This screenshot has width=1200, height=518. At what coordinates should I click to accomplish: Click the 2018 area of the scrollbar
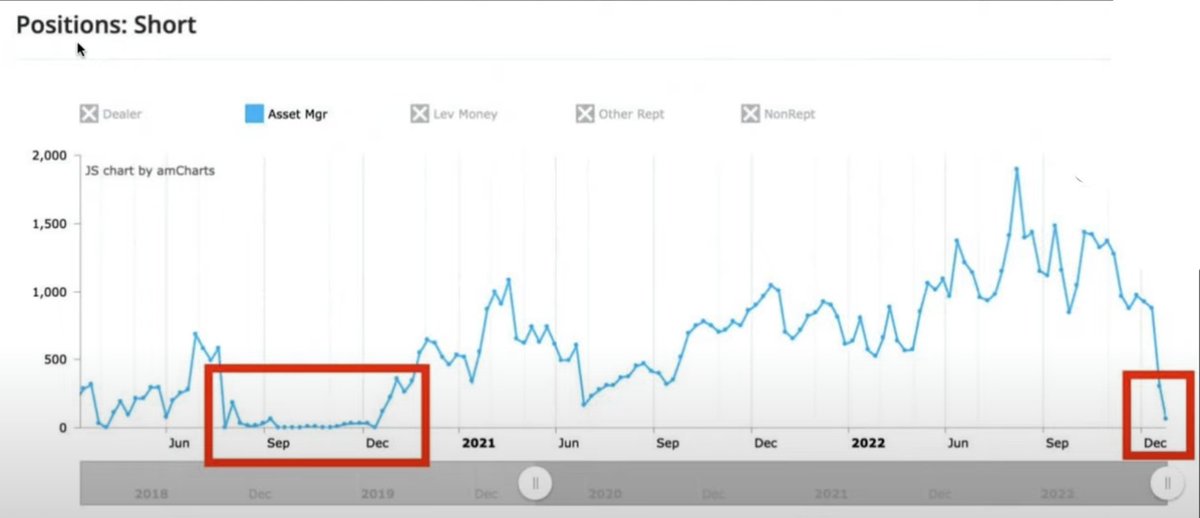point(151,494)
